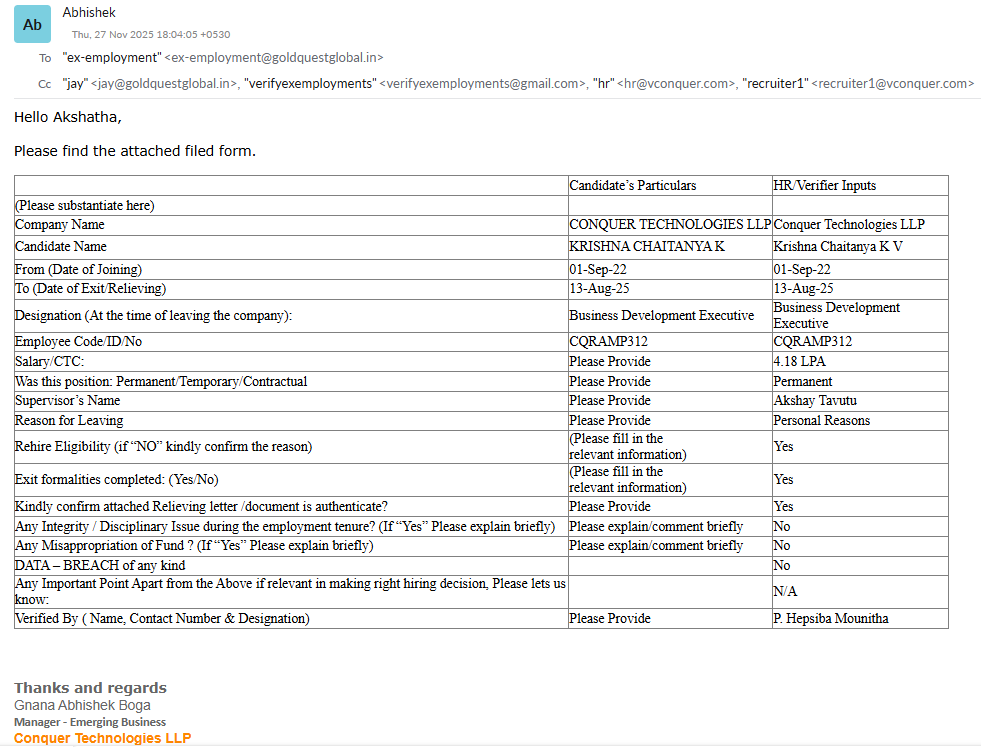The height and width of the screenshot is (747, 981).
Task: Click the 'Ab' sender avatar icon
Action: (32, 24)
